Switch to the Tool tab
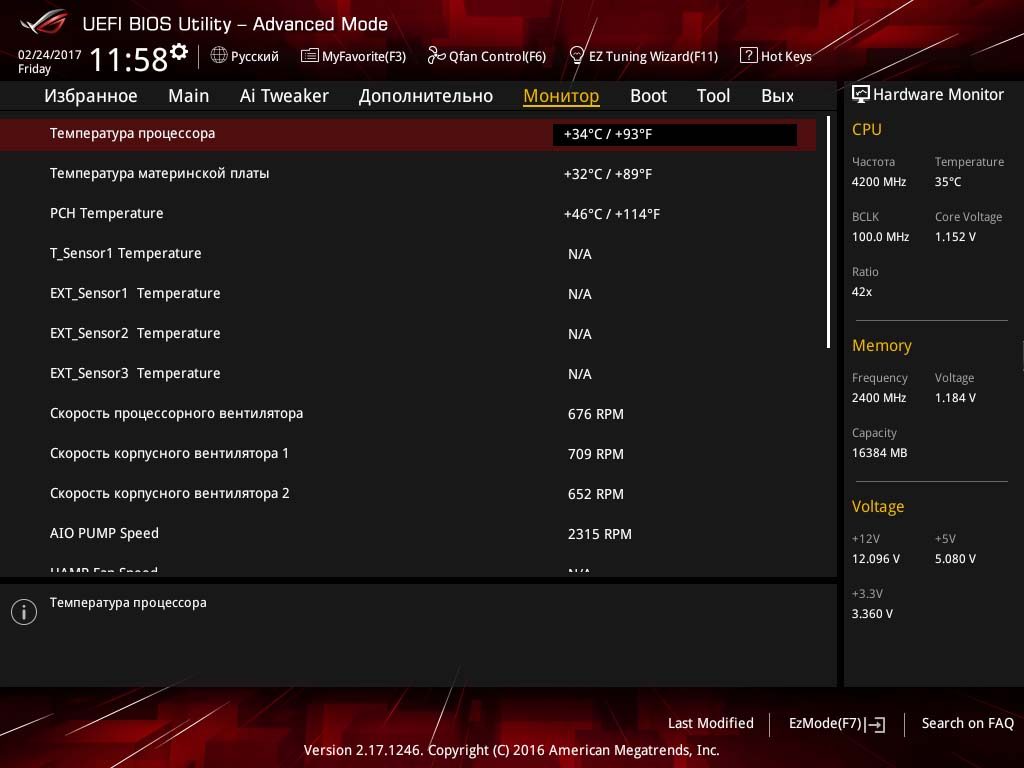 click(x=713, y=96)
